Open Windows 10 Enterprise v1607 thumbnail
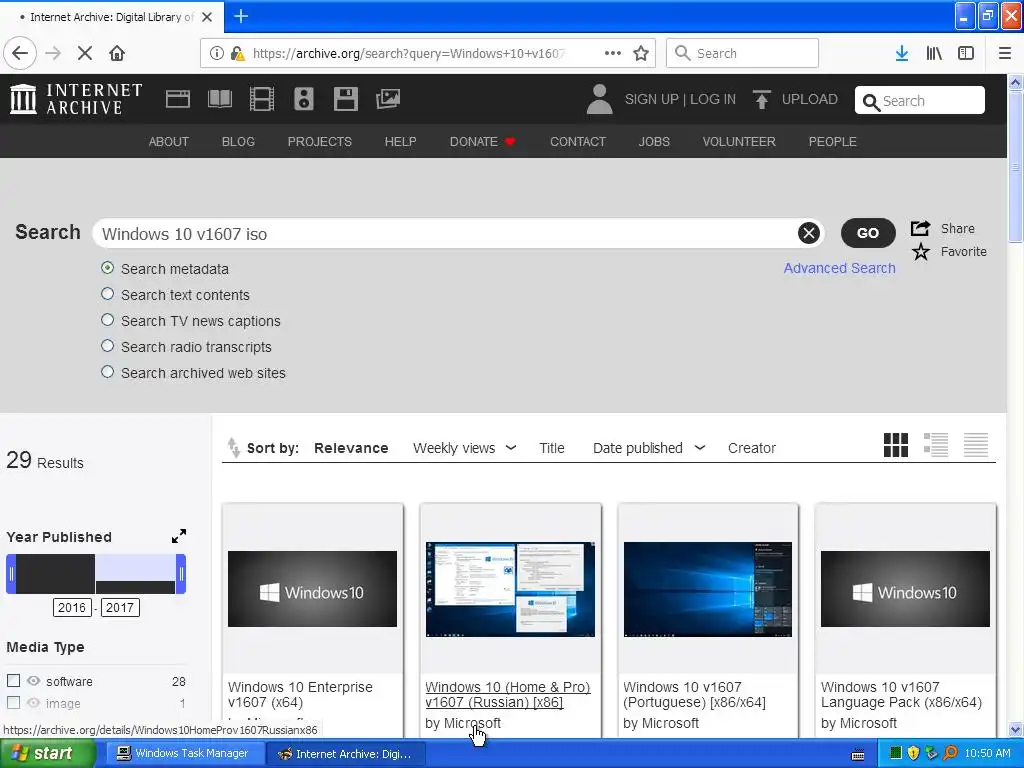 (x=312, y=589)
